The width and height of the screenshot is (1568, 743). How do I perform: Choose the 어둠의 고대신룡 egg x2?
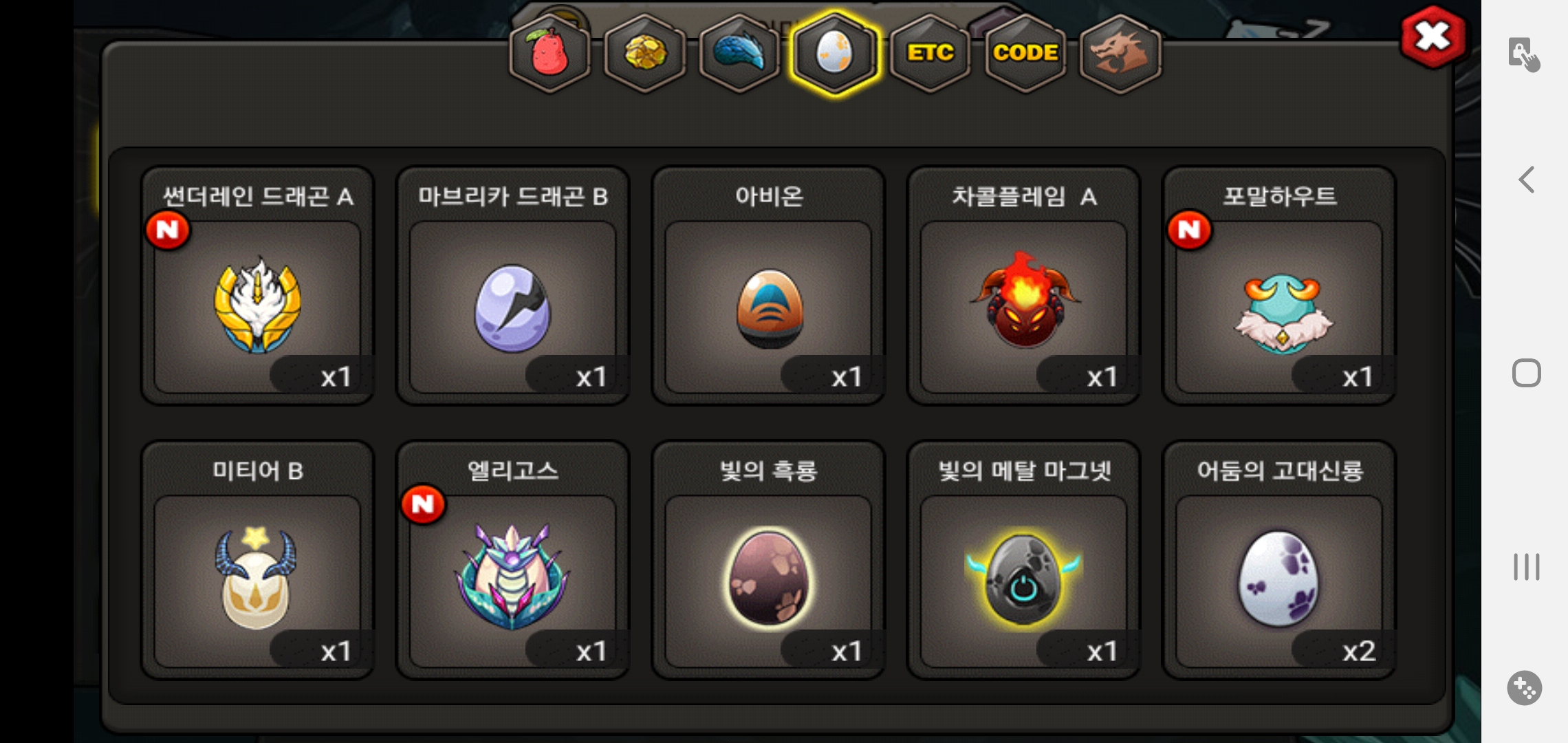point(1279,560)
